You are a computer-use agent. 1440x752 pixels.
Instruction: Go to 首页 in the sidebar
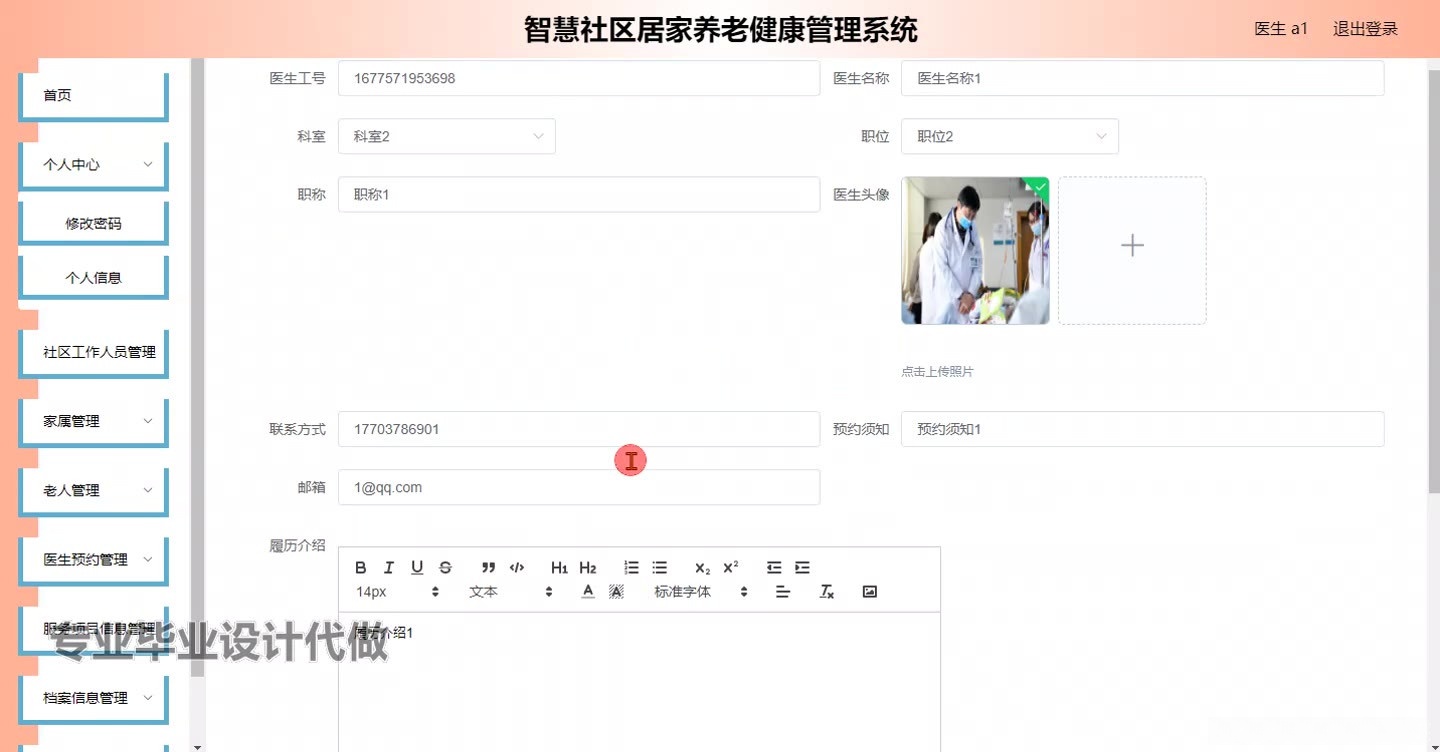click(x=93, y=96)
